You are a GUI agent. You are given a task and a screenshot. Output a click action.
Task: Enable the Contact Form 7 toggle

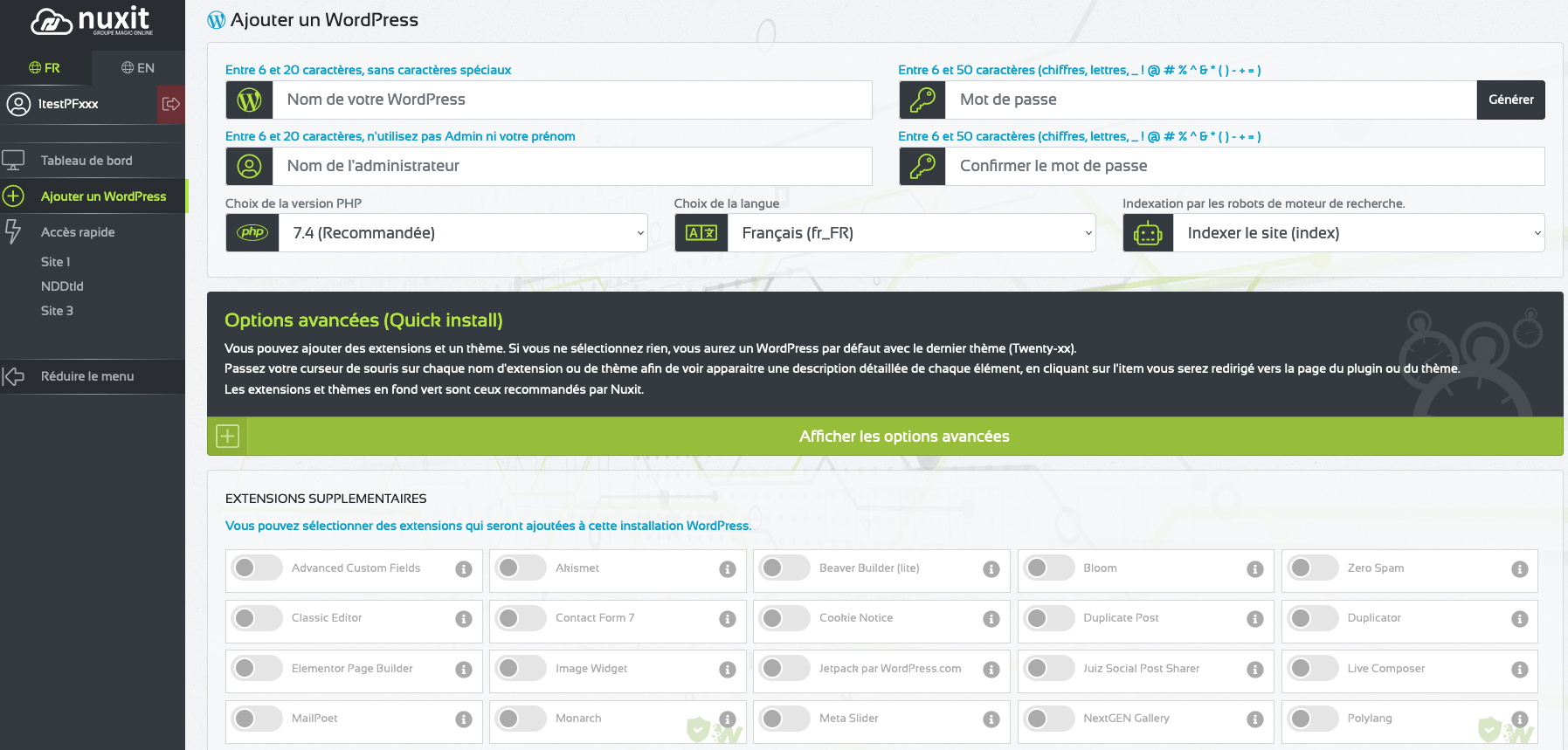point(521,618)
